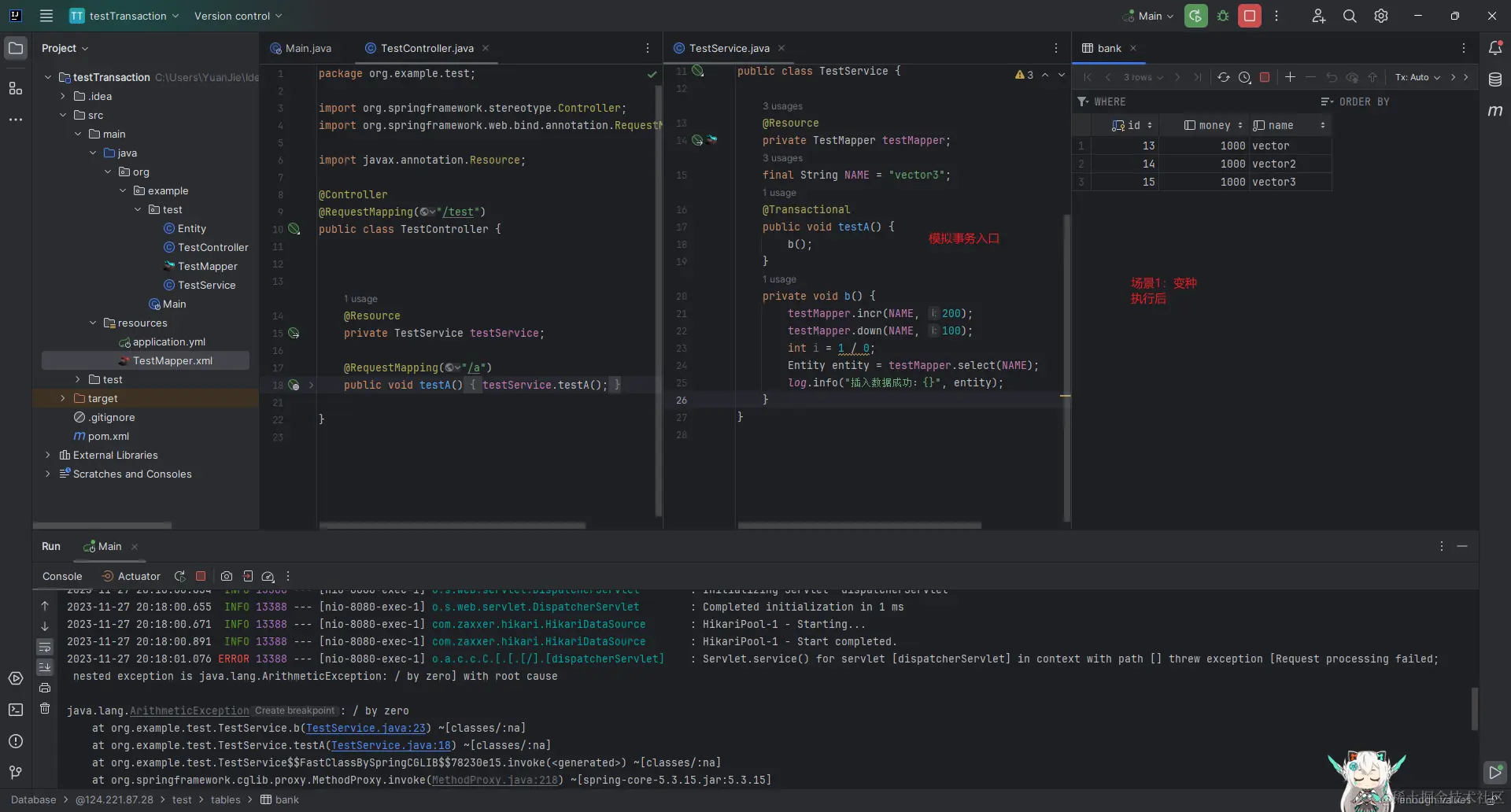Collapse the src folder
Screen dimensions: 1511x812
pos(63,115)
